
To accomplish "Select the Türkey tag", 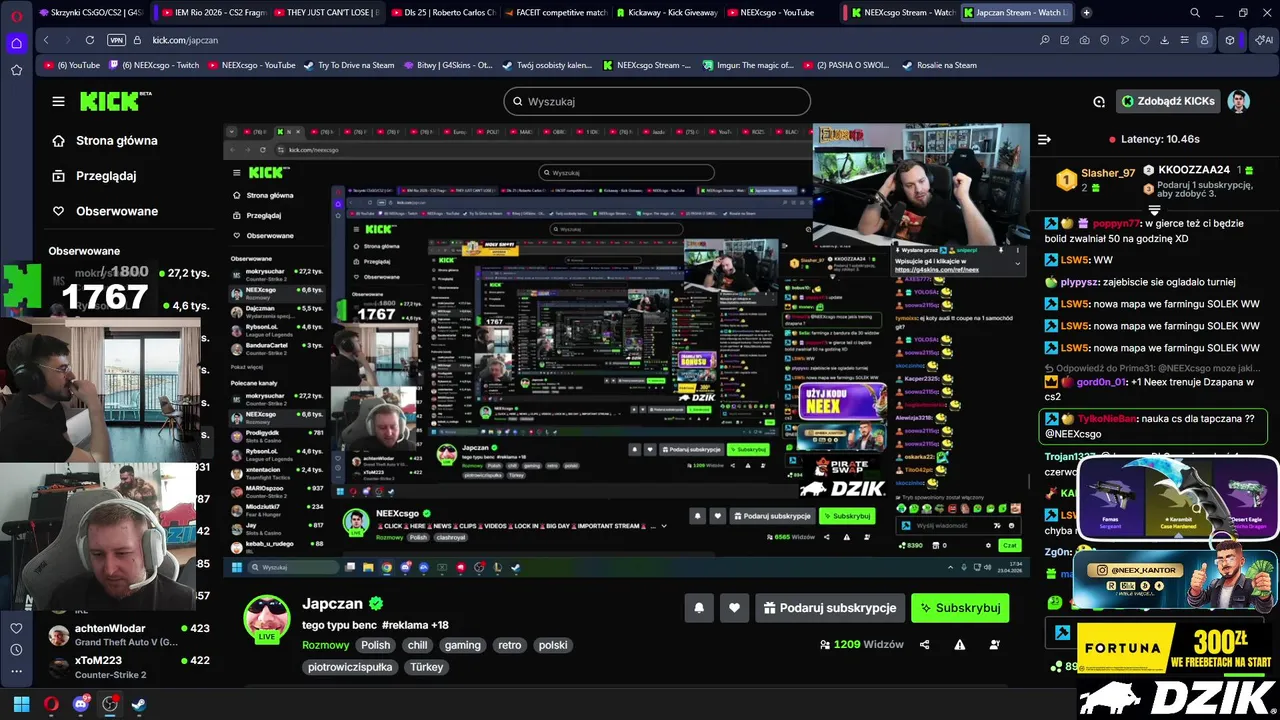I will pos(427,667).
